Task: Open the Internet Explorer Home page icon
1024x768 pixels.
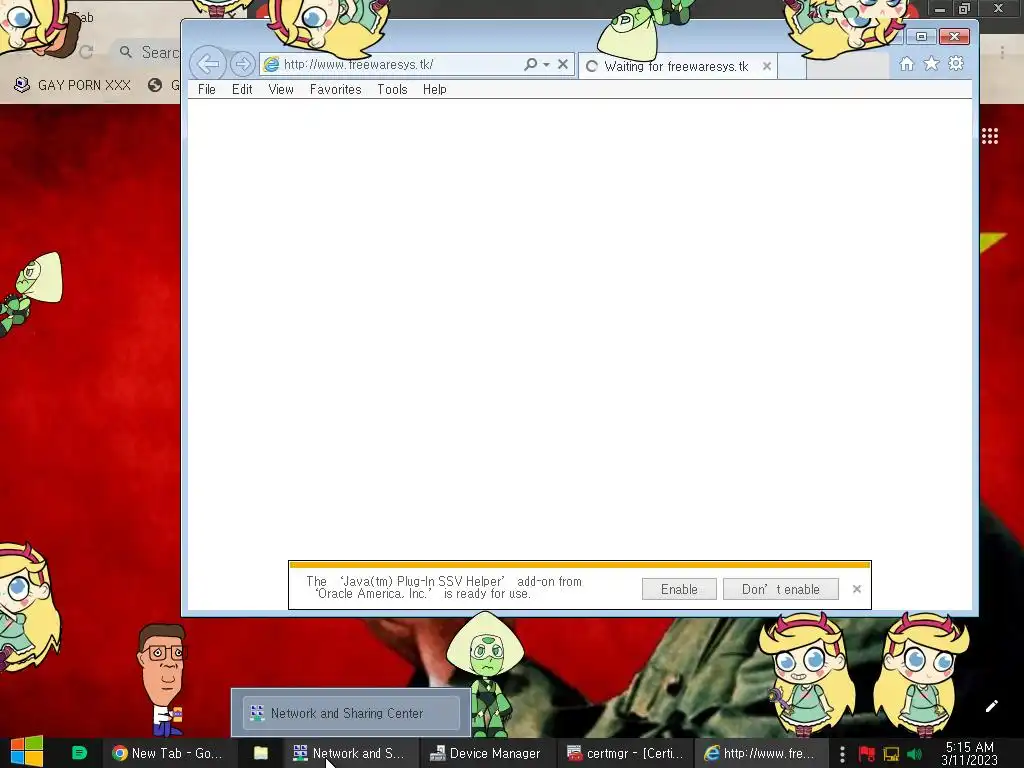Action: pos(906,63)
